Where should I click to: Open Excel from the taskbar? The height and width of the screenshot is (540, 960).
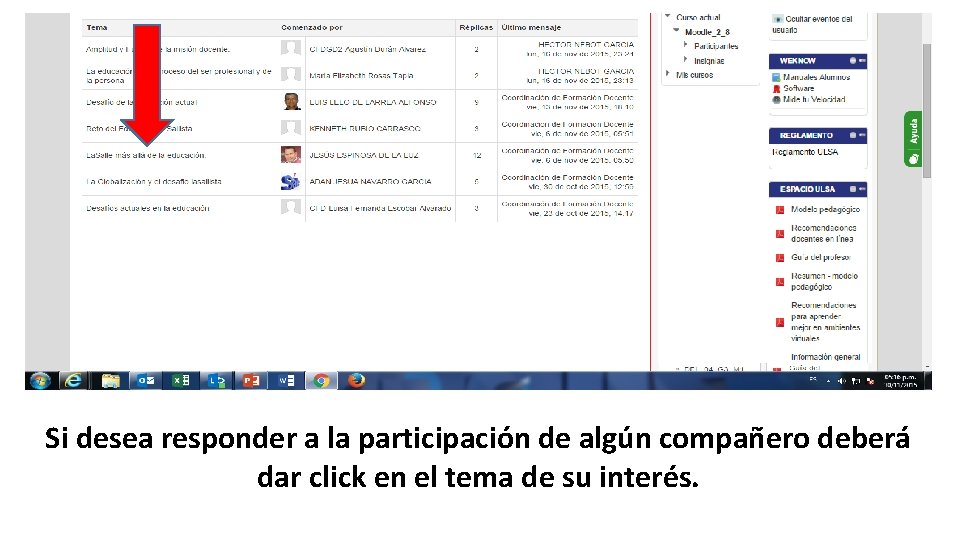181,381
